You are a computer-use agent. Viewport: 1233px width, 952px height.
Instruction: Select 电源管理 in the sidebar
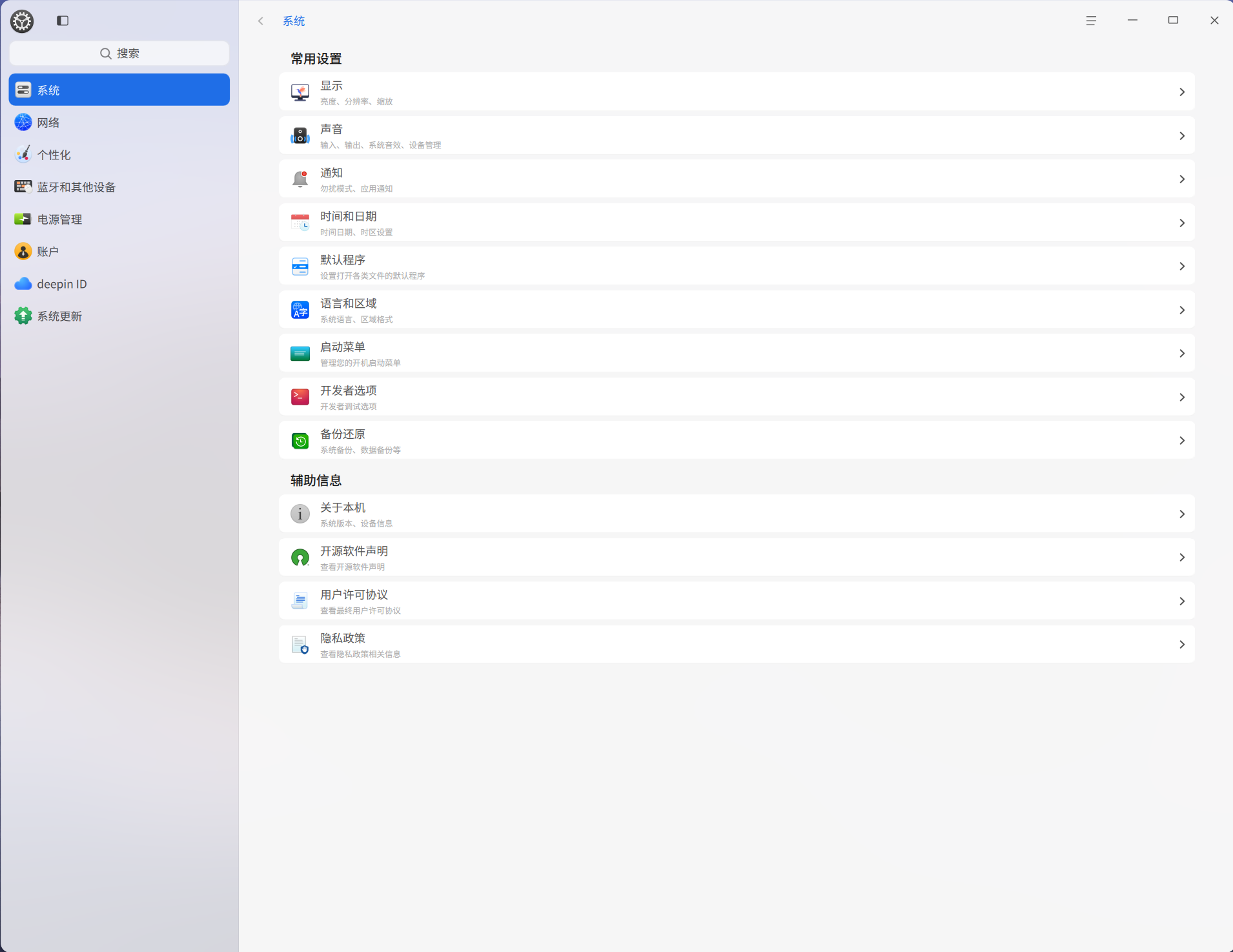[x=119, y=219]
